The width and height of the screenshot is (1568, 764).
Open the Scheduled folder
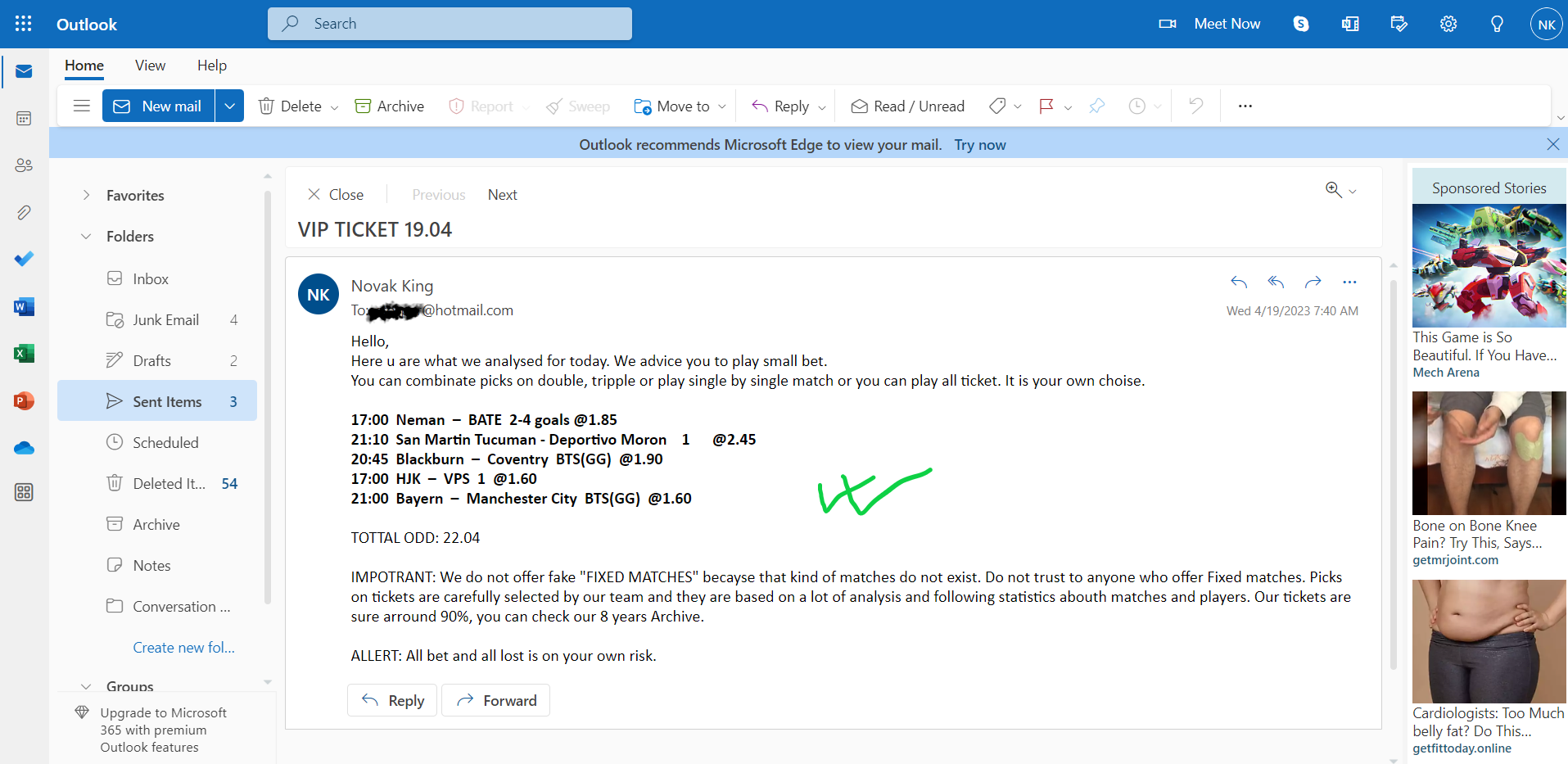(157, 442)
